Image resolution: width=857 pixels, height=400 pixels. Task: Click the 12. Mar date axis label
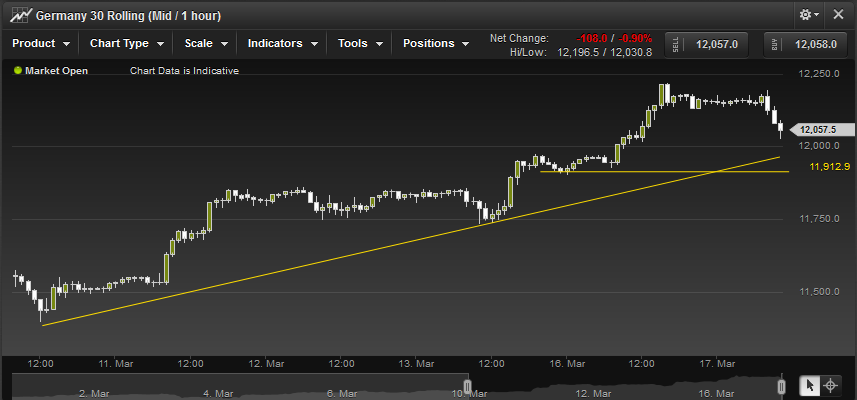[x=266, y=363]
